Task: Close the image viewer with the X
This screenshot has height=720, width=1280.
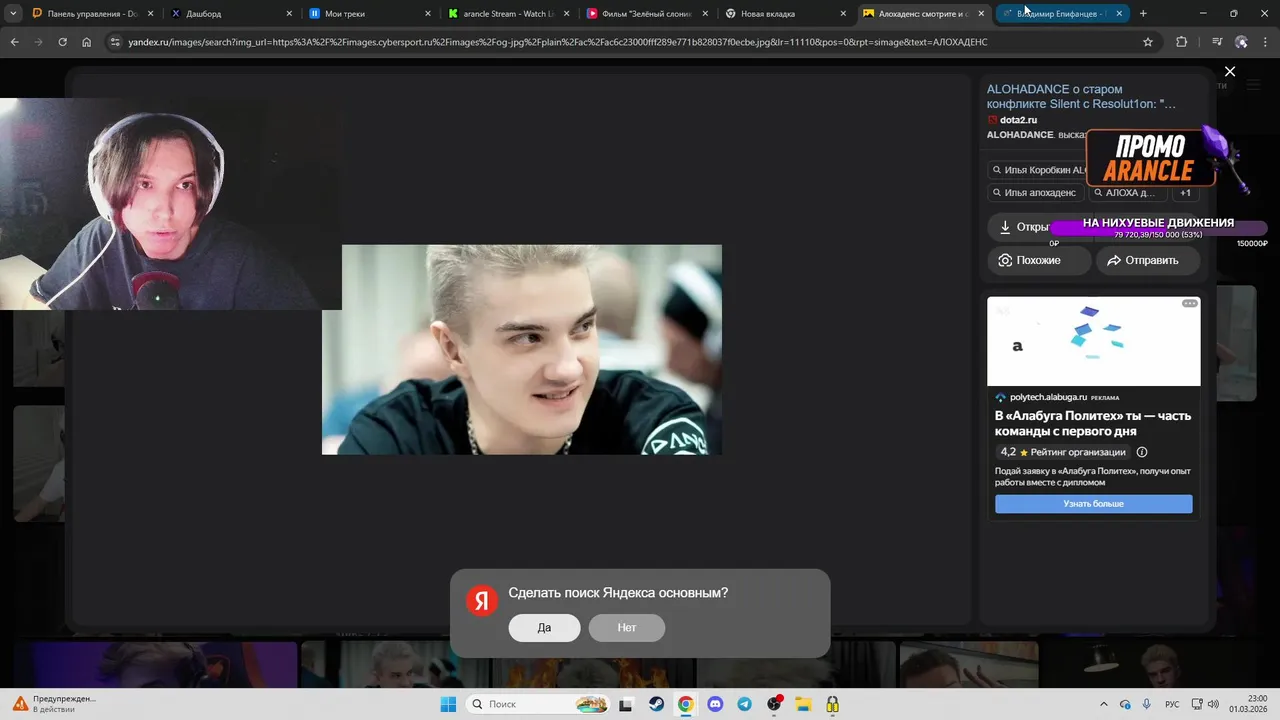Action: [1230, 71]
